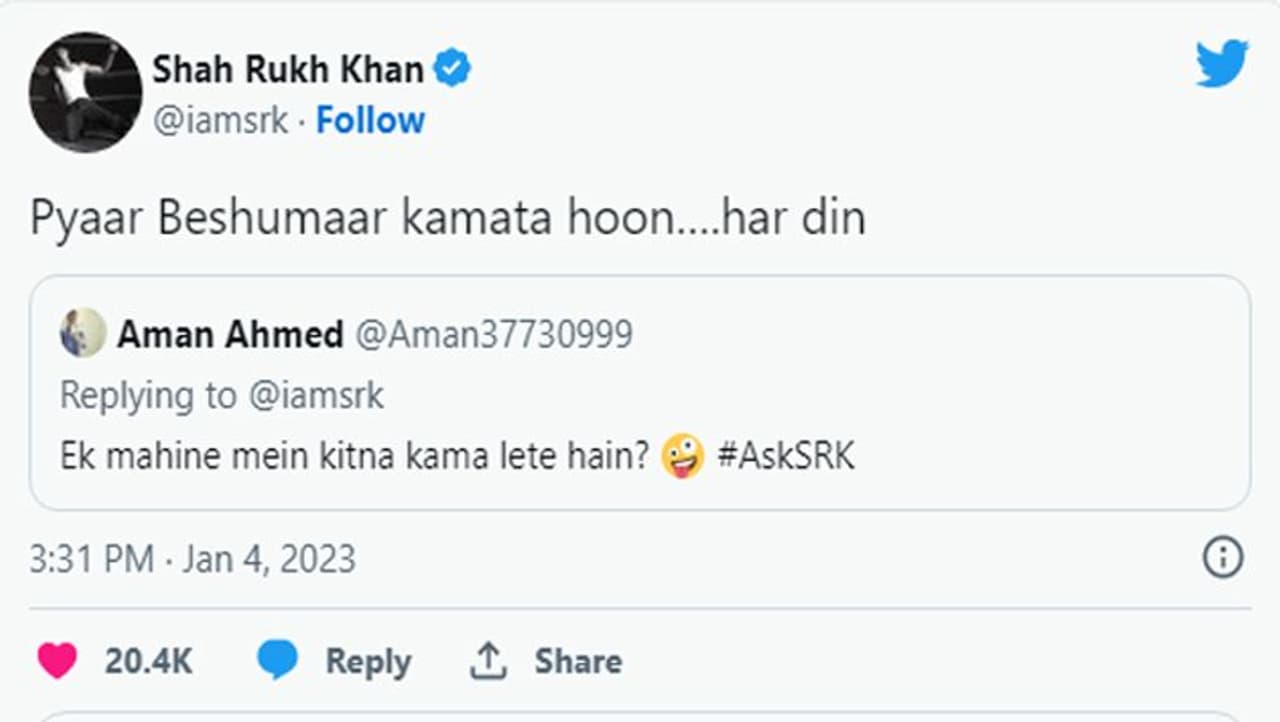
Task: Open Shah Rukh Khan's profile picture
Action: tap(85, 92)
